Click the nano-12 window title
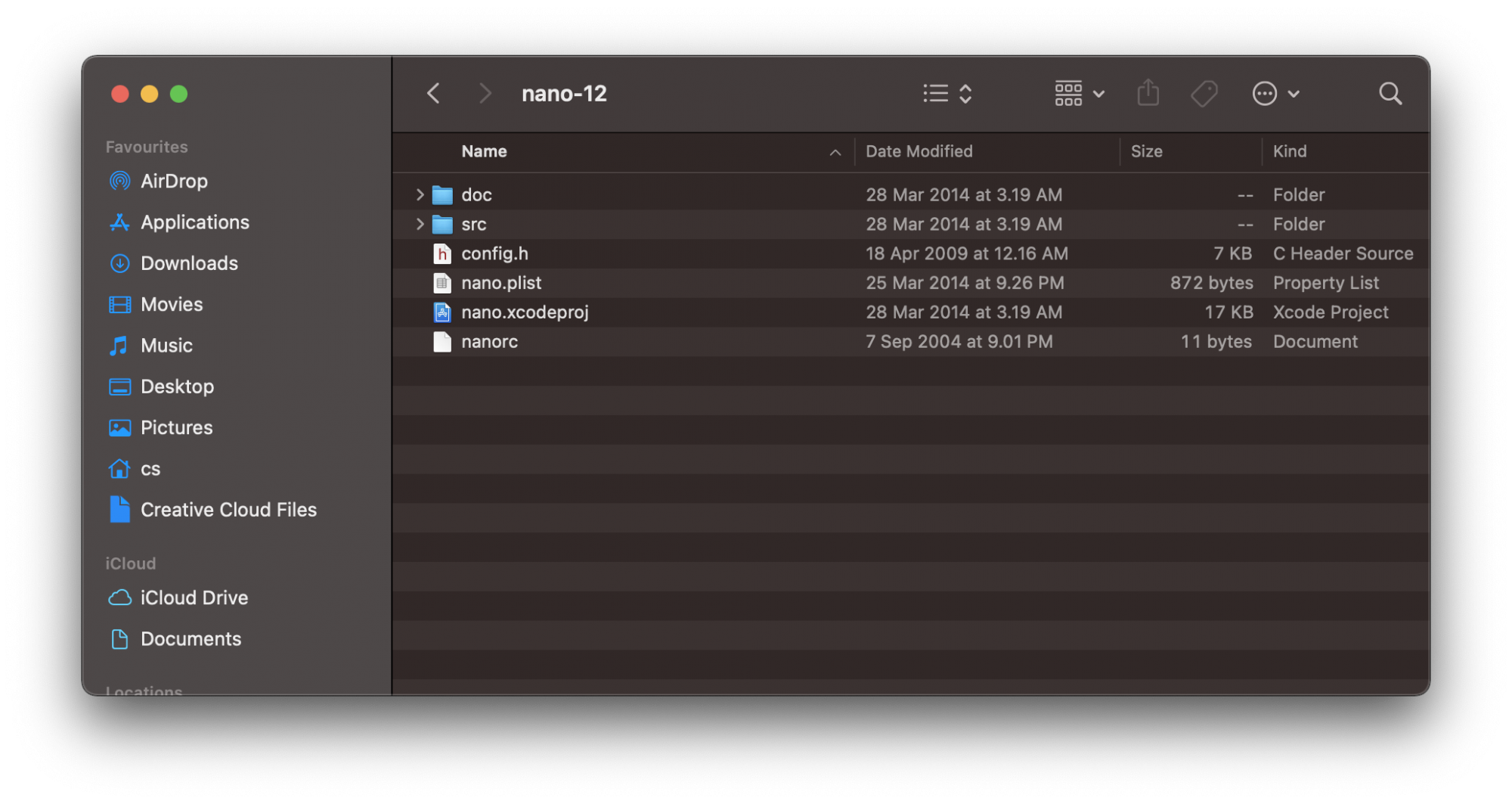The image size is (1512, 804). tap(564, 94)
